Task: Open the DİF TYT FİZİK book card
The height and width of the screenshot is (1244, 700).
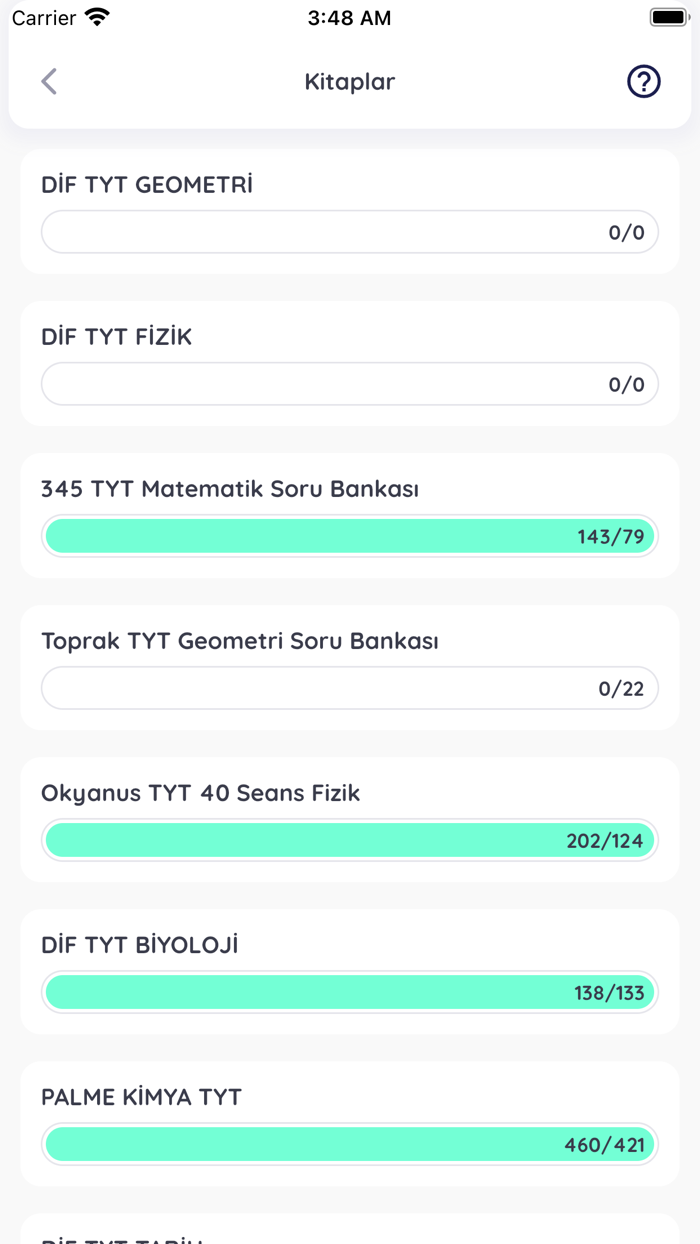Action: pyautogui.click(x=349, y=363)
